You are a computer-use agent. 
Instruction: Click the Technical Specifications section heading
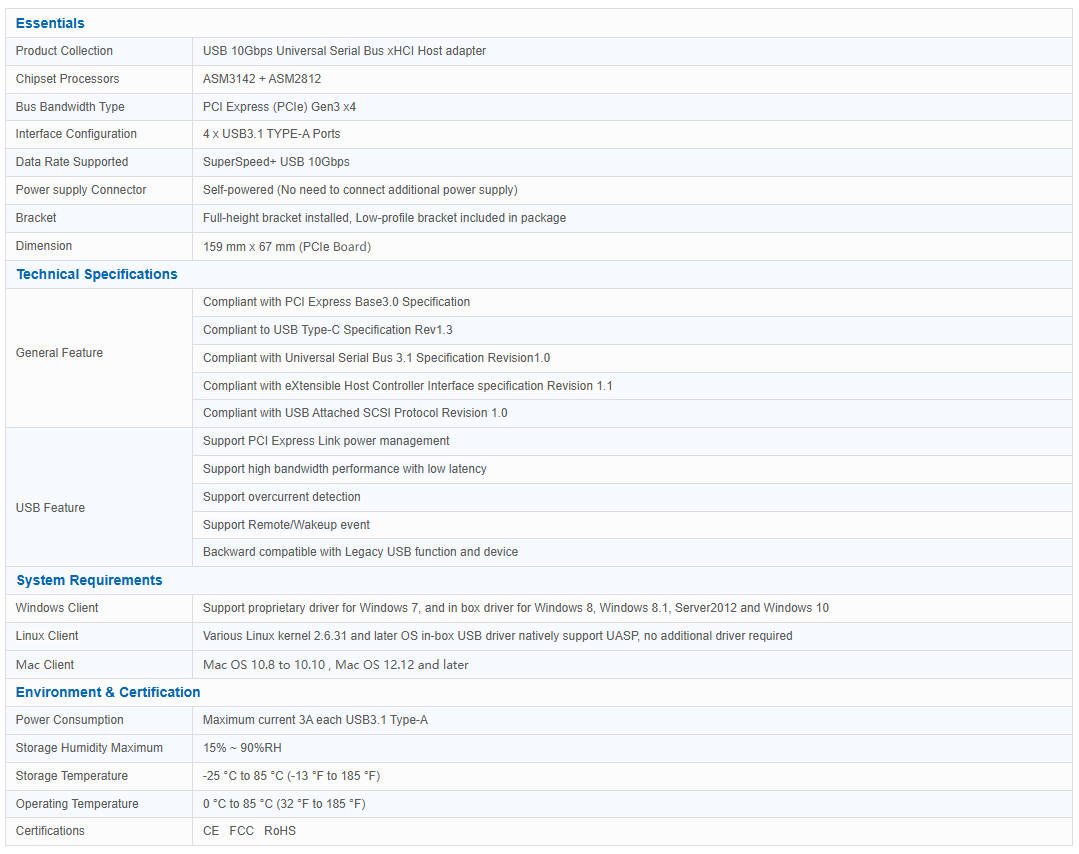tap(96, 274)
